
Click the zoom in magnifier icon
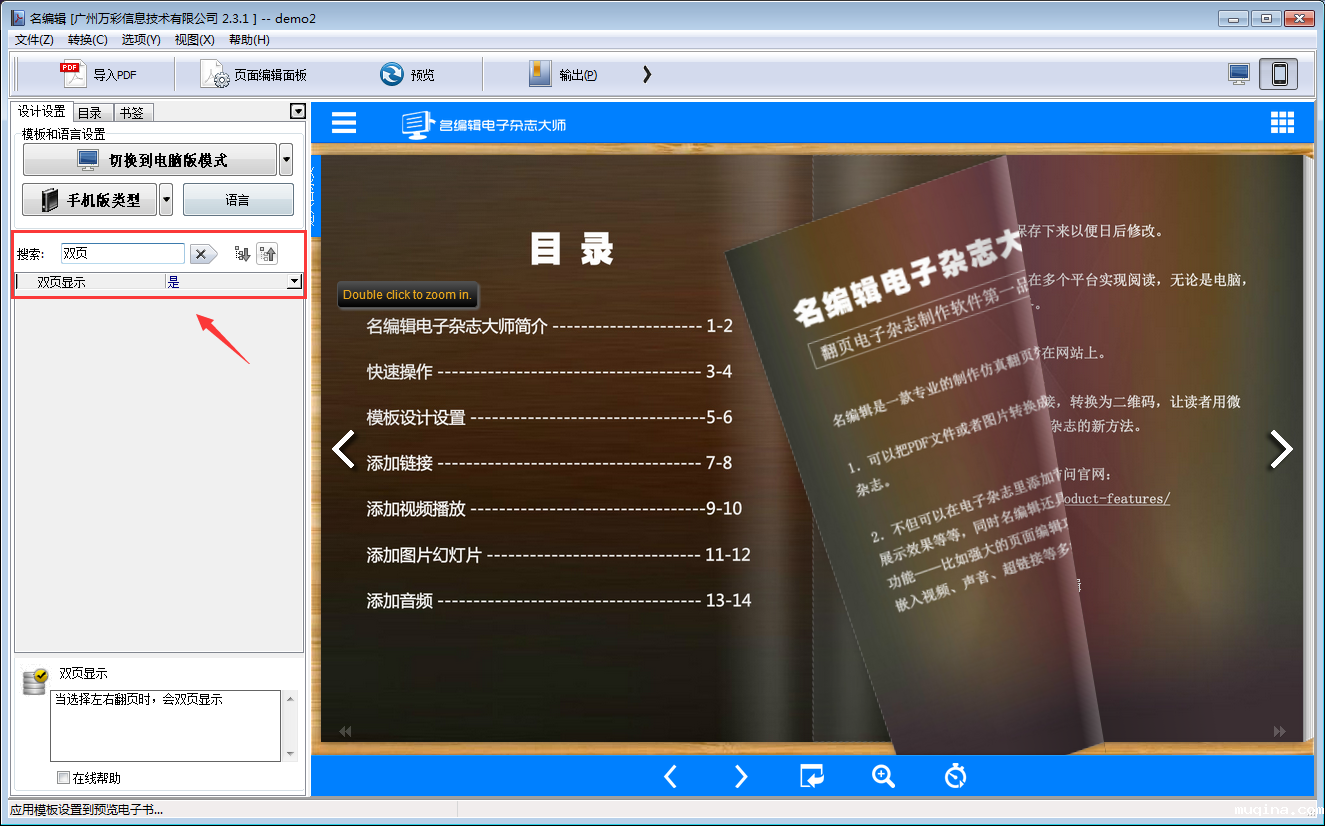pyautogui.click(x=883, y=776)
